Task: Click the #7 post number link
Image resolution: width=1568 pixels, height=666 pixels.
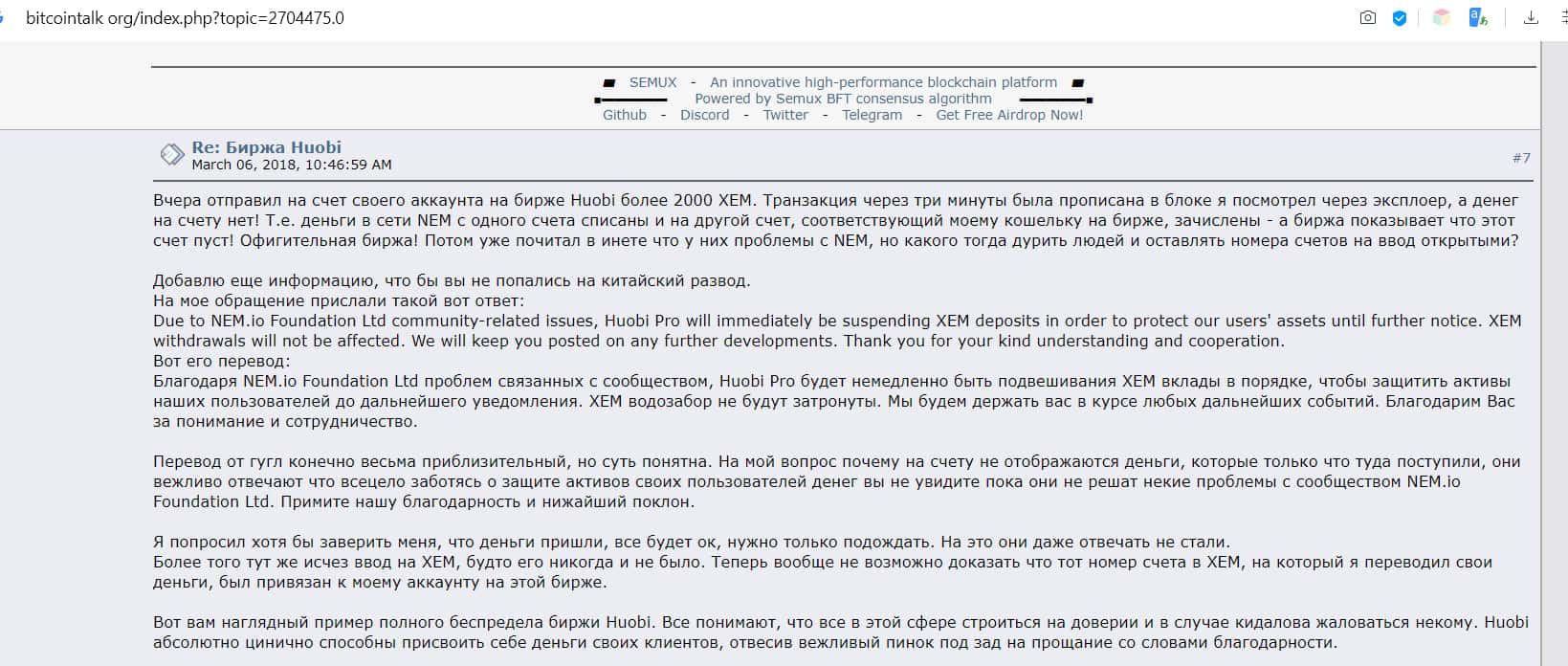Action: (x=1521, y=158)
